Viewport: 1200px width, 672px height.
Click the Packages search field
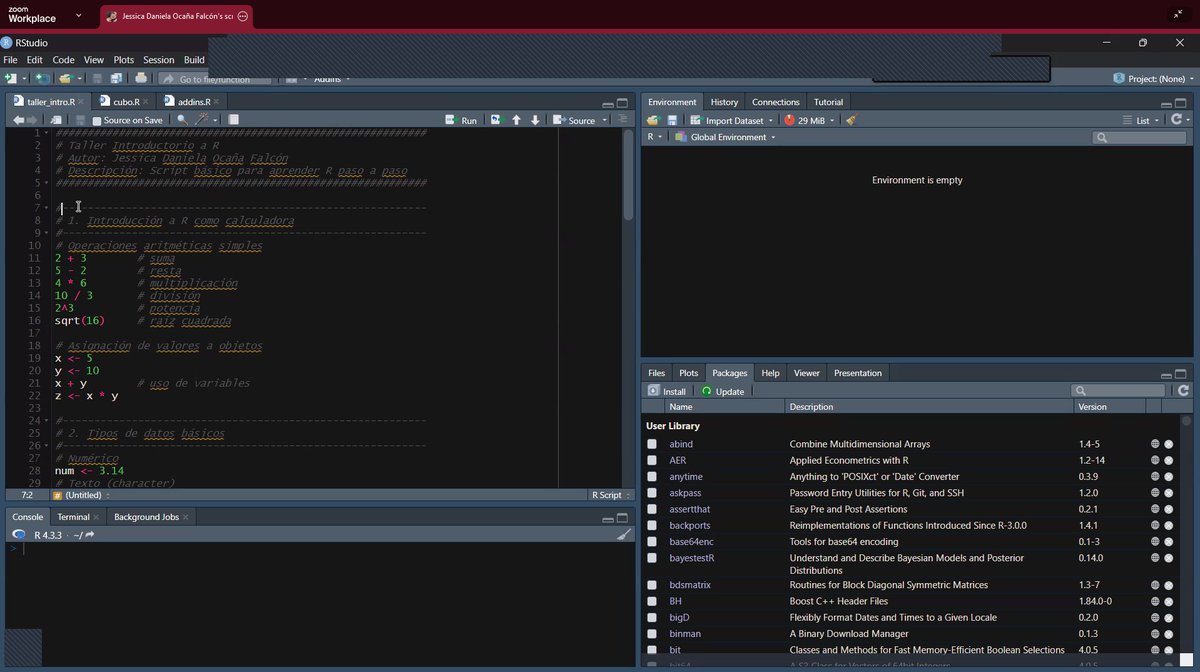[1118, 391]
